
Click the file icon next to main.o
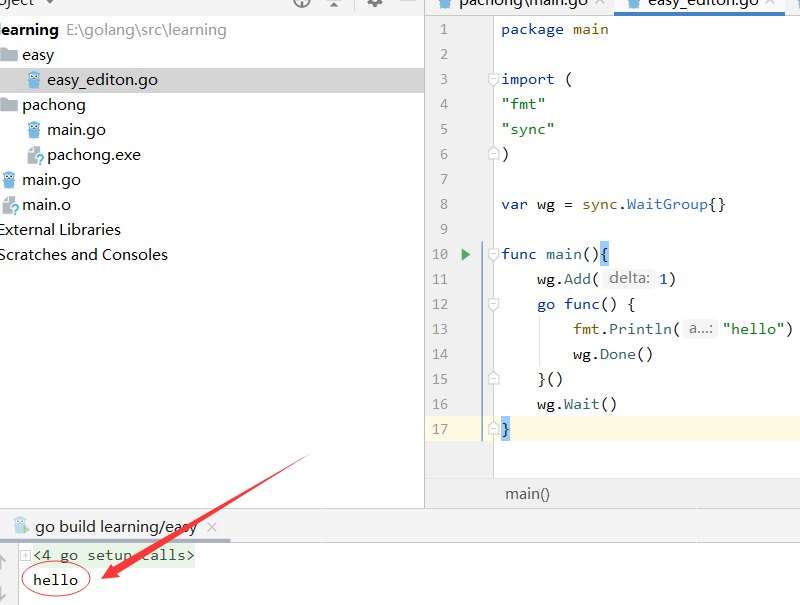point(10,205)
